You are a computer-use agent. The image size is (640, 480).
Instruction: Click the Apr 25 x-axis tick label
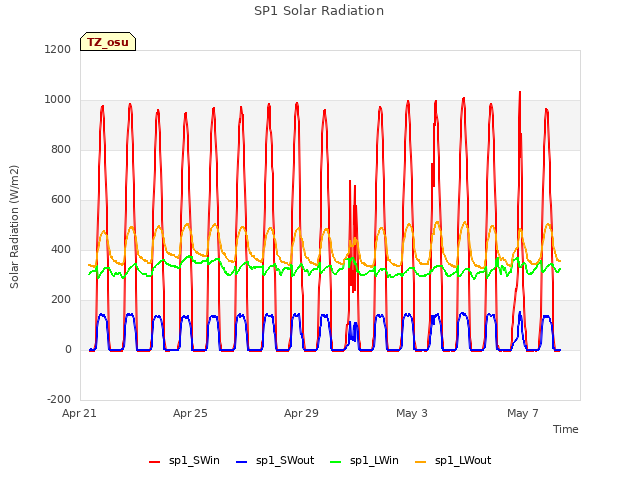pos(190,413)
